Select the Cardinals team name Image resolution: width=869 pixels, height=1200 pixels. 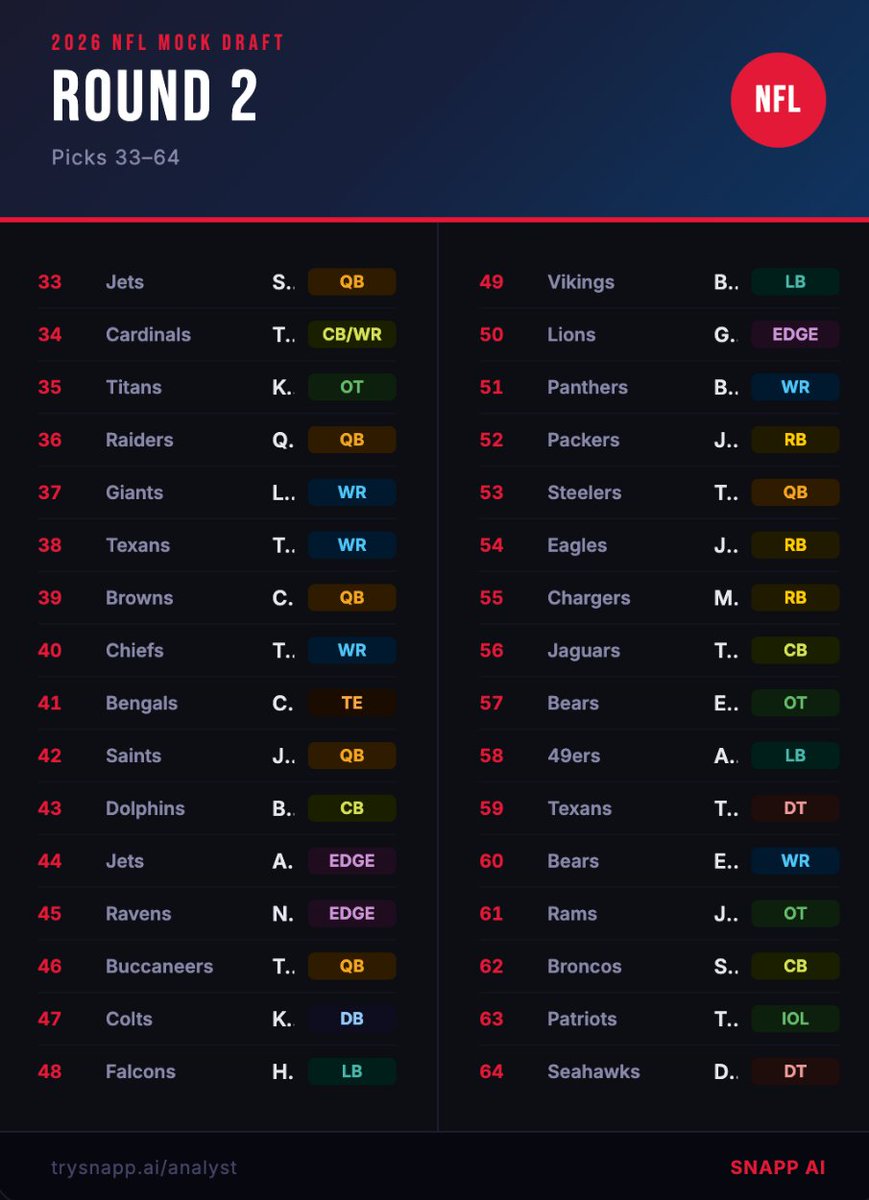tap(148, 335)
